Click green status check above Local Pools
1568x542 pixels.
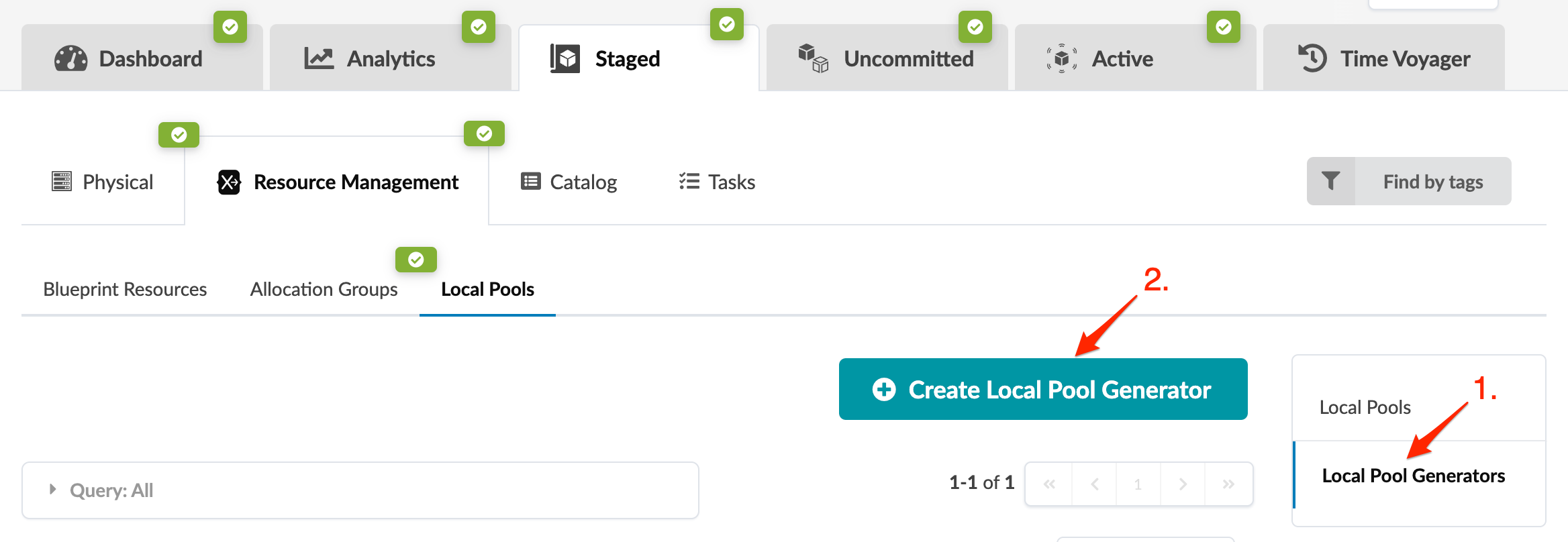coord(416,260)
